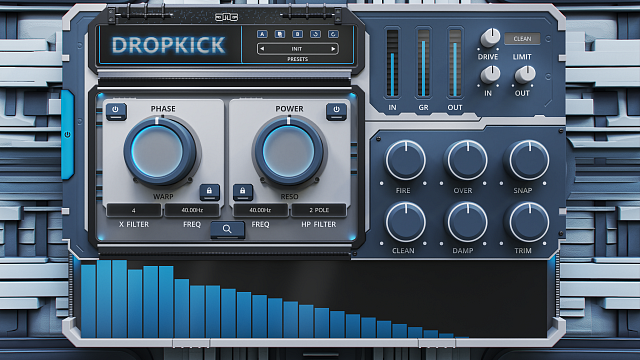Go to the previous preset arrow
640x360 pixels.
262,49
